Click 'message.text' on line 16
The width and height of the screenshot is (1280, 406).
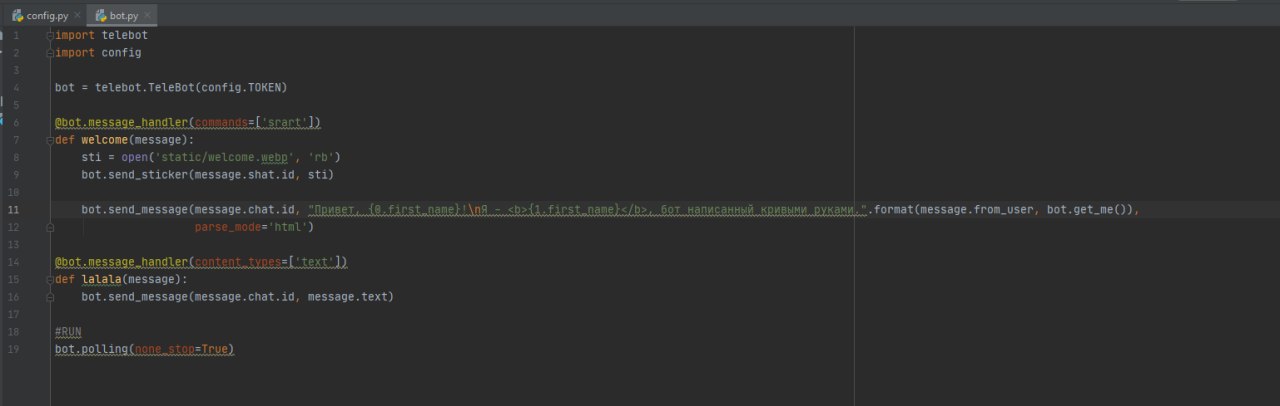tap(347, 297)
